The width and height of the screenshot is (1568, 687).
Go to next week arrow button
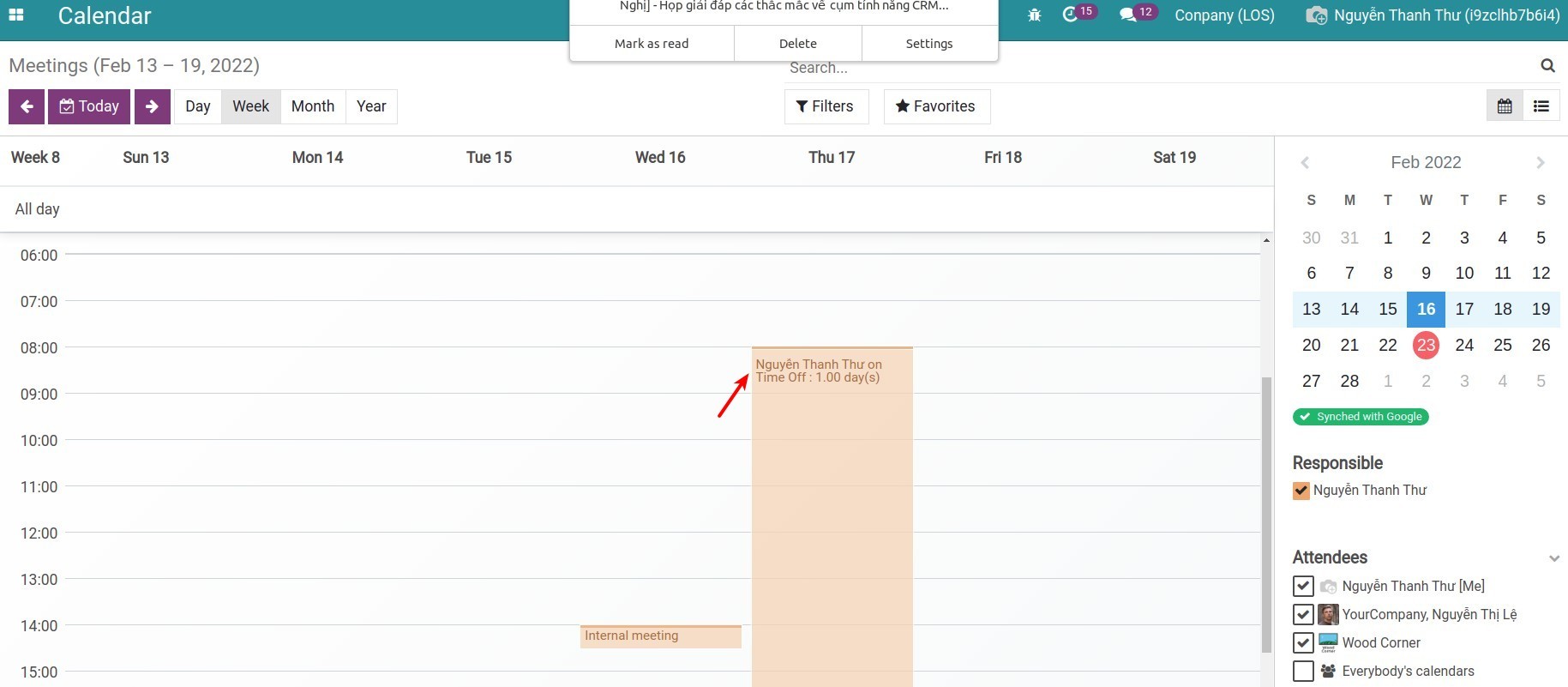(x=153, y=106)
